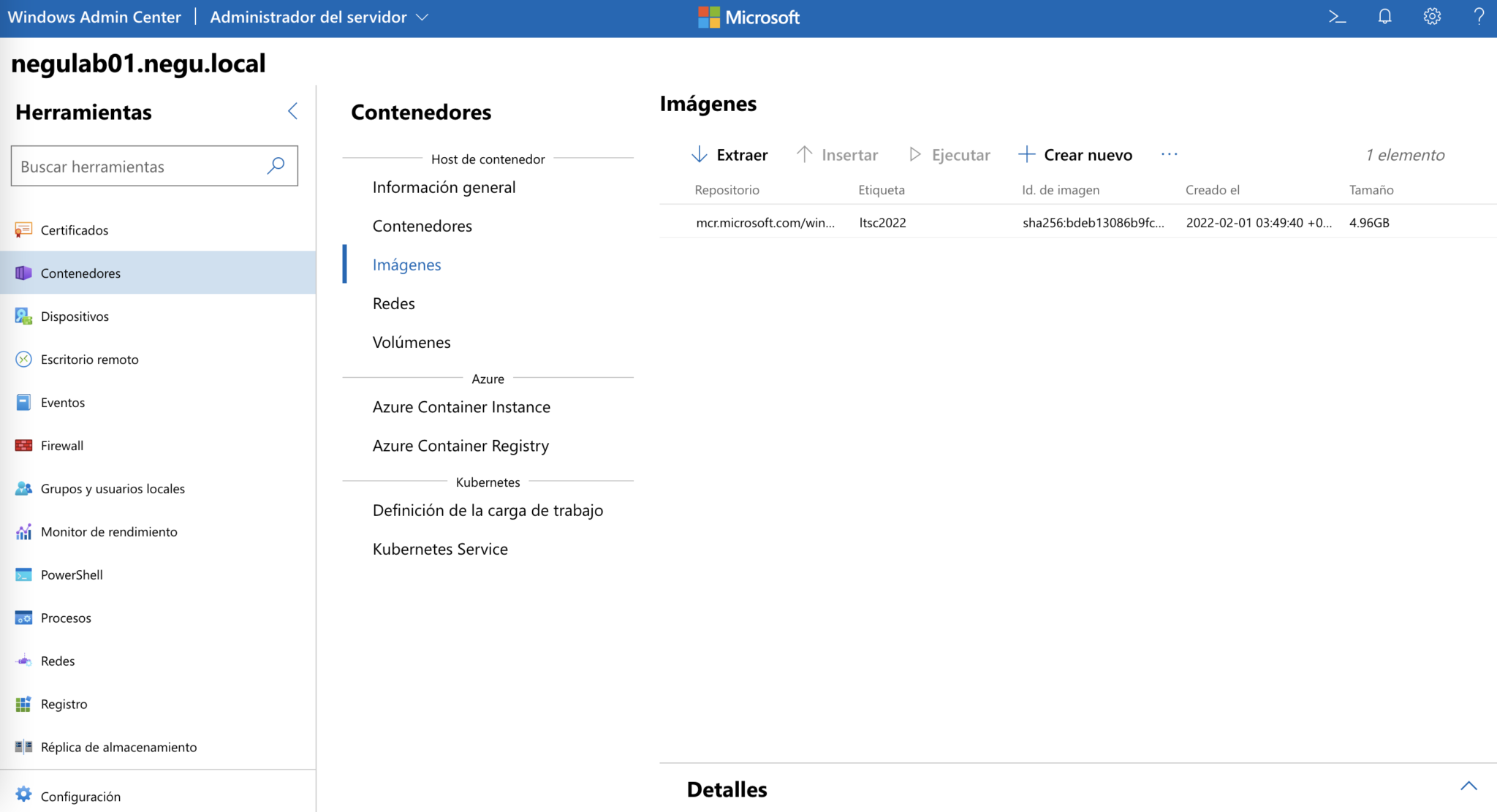
Task: Open the help icon
Action: click(x=1479, y=16)
